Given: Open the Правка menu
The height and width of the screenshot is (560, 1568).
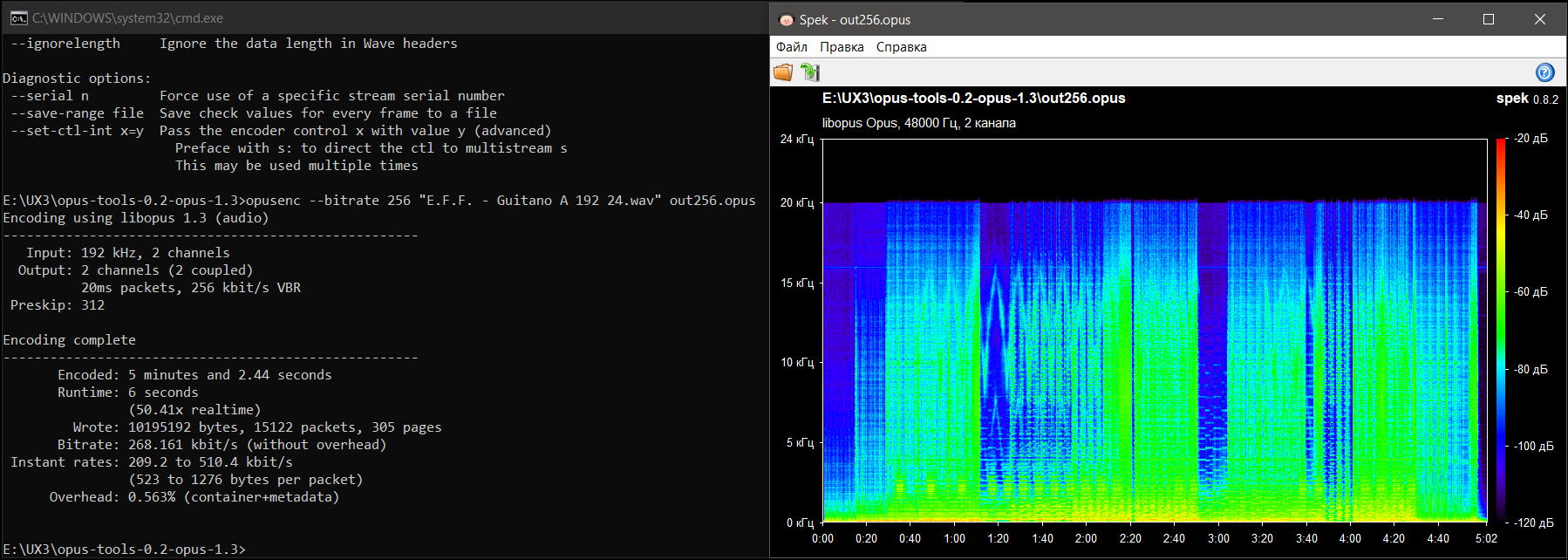Looking at the screenshot, I should coord(842,47).
